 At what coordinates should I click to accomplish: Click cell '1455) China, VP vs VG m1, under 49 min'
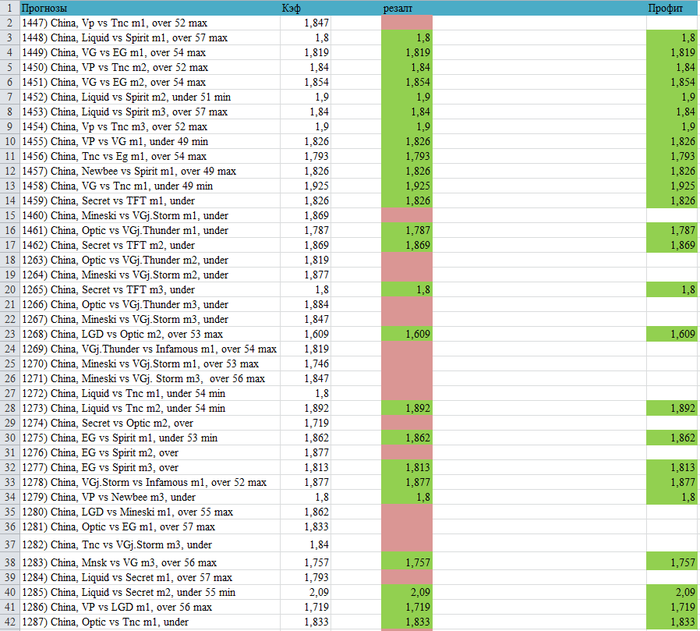point(150,141)
